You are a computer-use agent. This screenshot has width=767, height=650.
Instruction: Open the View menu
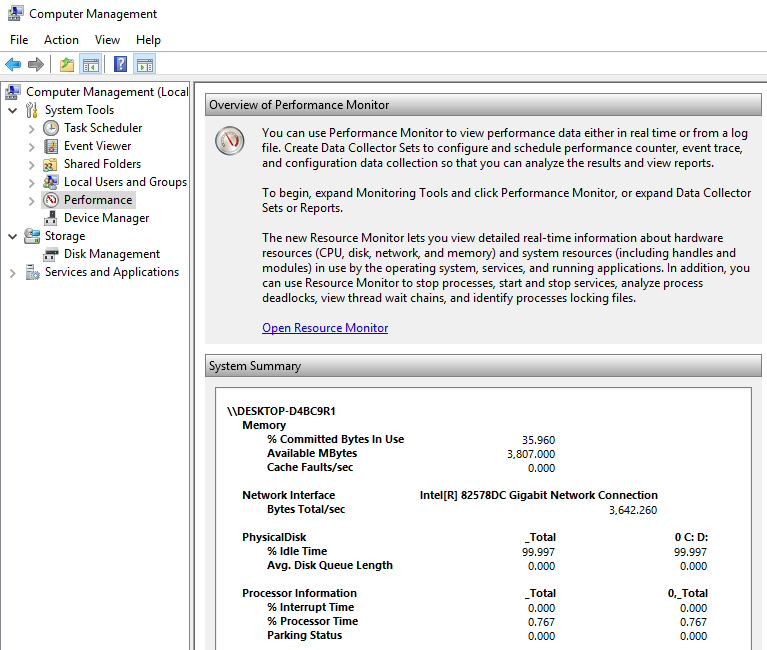107,40
